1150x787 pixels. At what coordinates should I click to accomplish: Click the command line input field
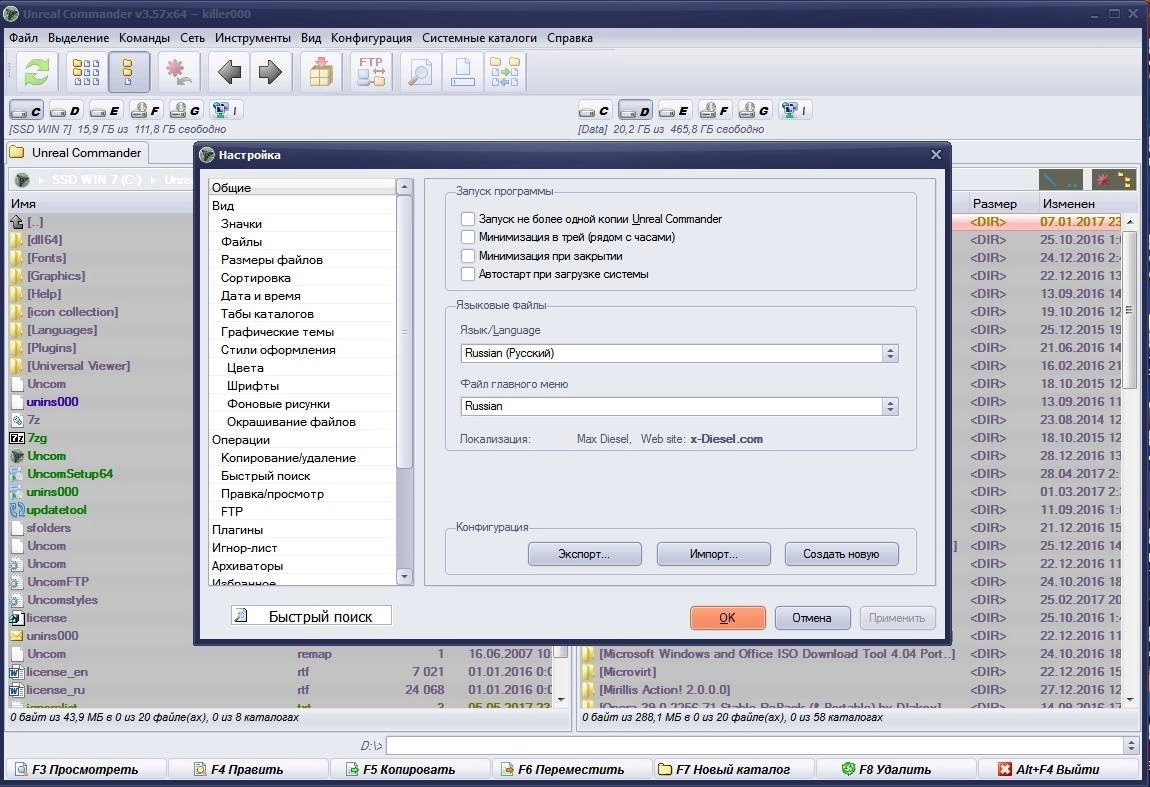[754, 745]
